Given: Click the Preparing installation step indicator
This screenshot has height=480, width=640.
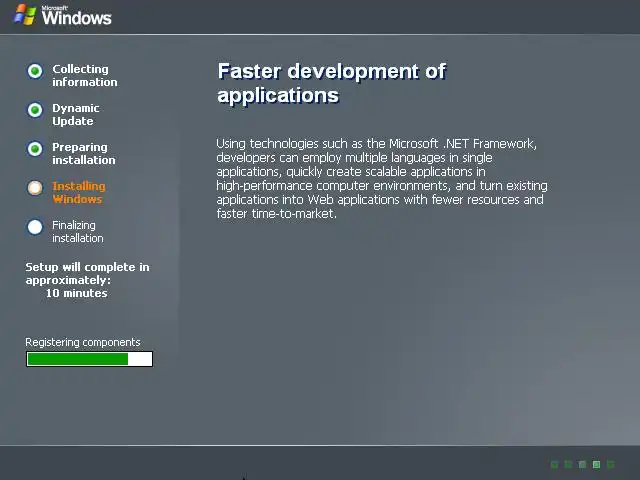Looking at the screenshot, I should [35, 149].
